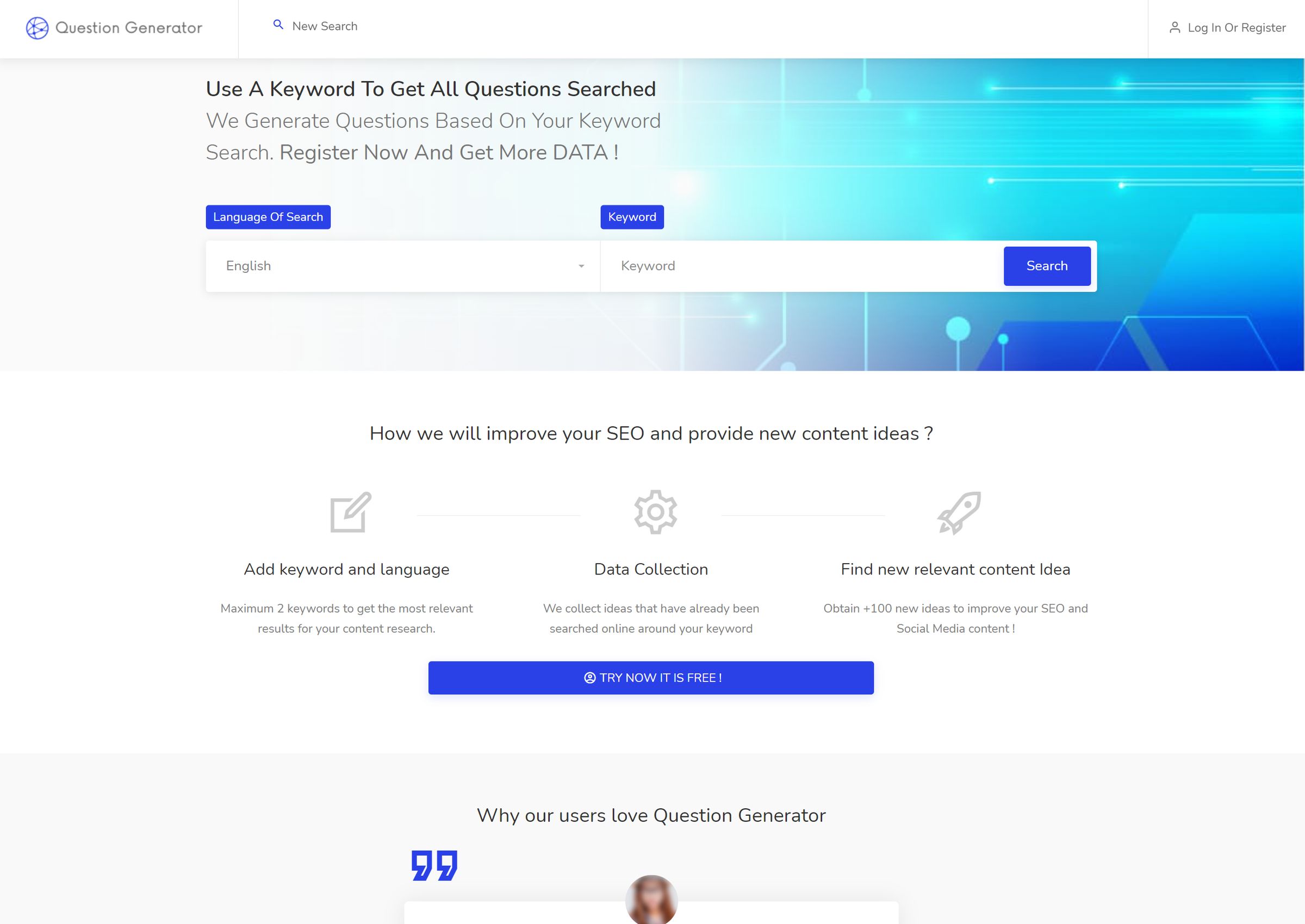Select the Language Of Search label tab
The height and width of the screenshot is (924, 1305).
click(268, 217)
